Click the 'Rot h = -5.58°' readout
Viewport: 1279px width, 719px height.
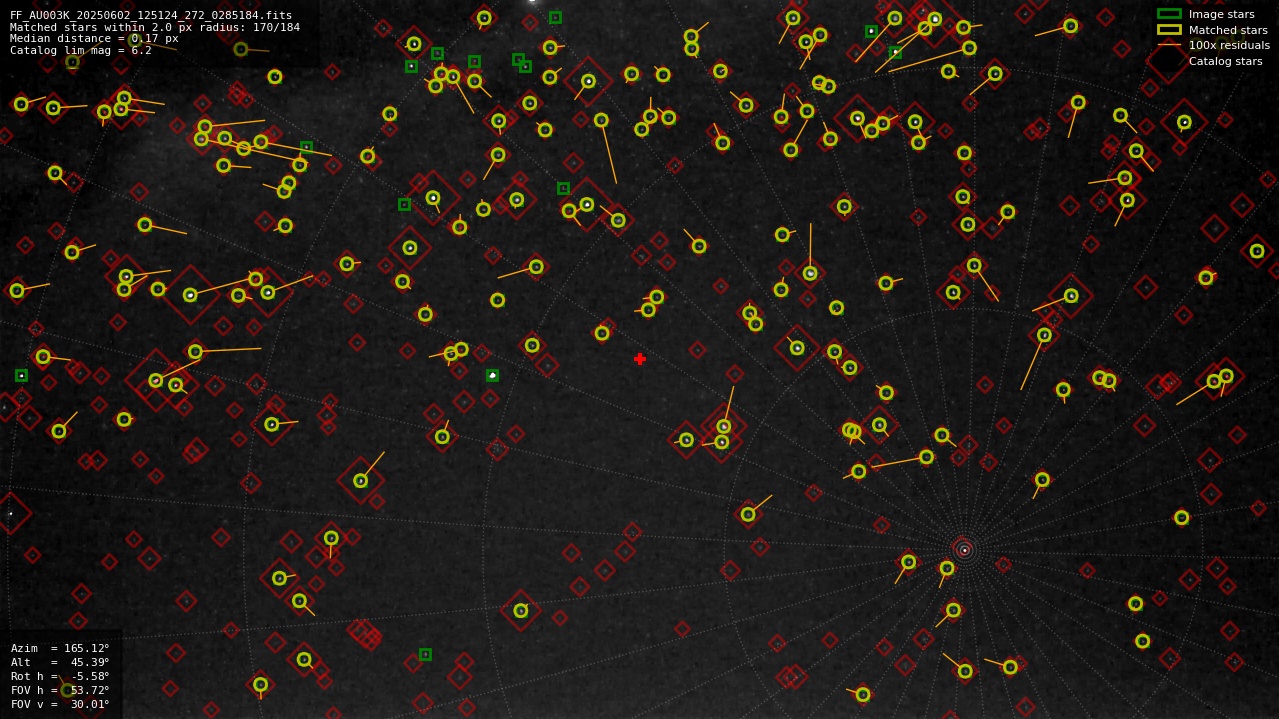click(60, 676)
